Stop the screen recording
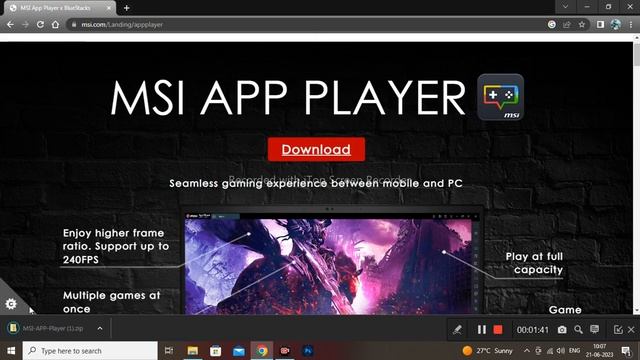 point(498,329)
